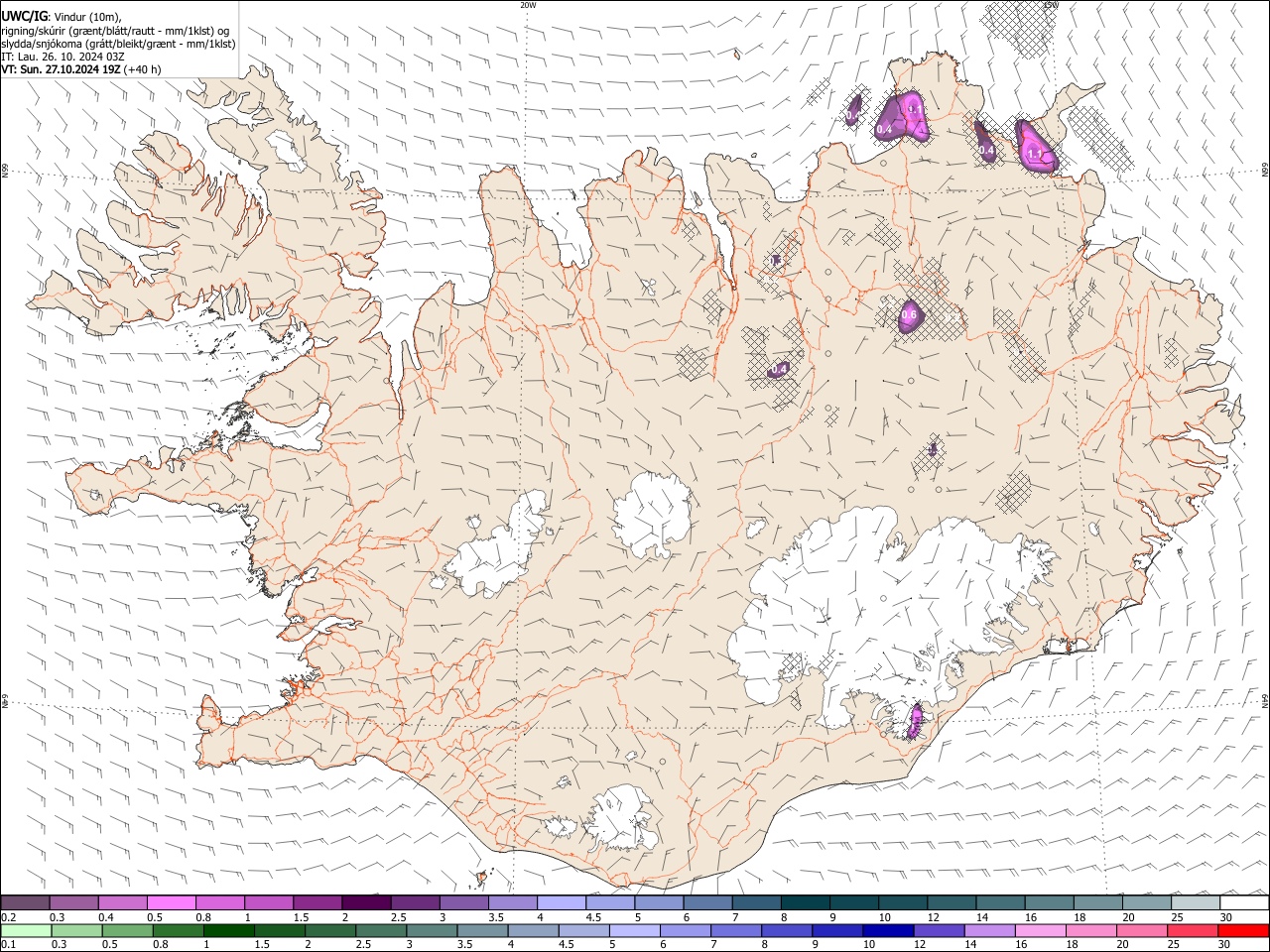Click the 20W longitude label
This screenshot has width=1270, height=952.
point(528,5)
